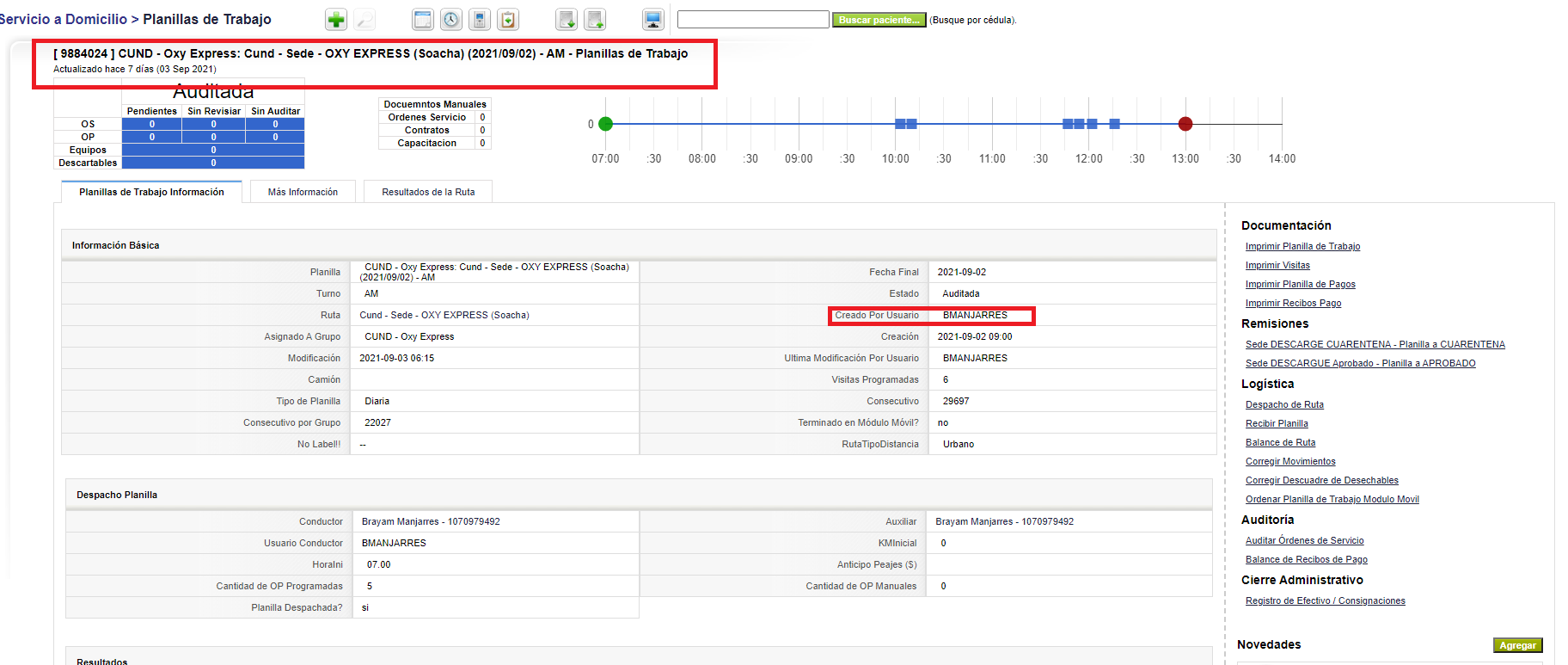Focus the patient search input field
Viewport: 1568px width, 665px height.
[x=753, y=19]
